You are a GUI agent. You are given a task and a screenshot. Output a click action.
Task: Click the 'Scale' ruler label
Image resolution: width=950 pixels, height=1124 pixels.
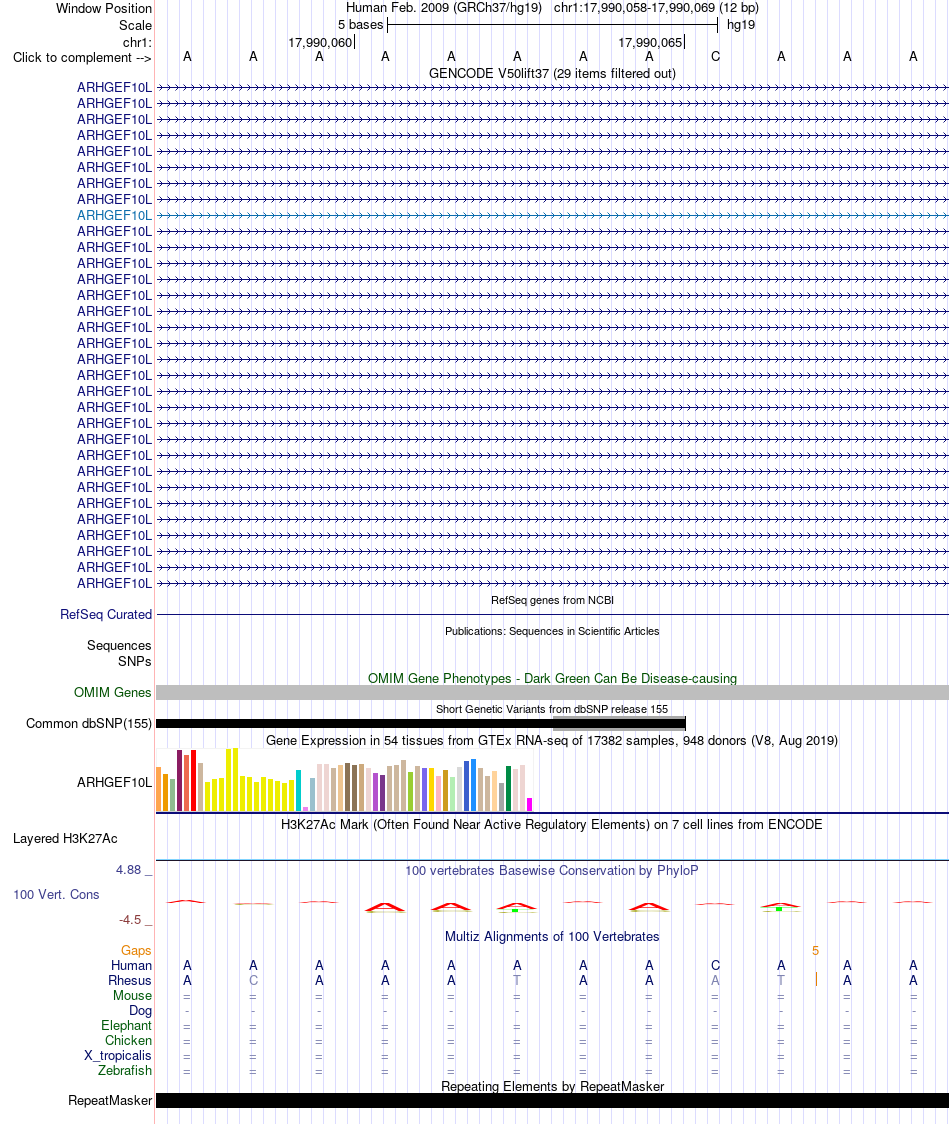click(136, 25)
